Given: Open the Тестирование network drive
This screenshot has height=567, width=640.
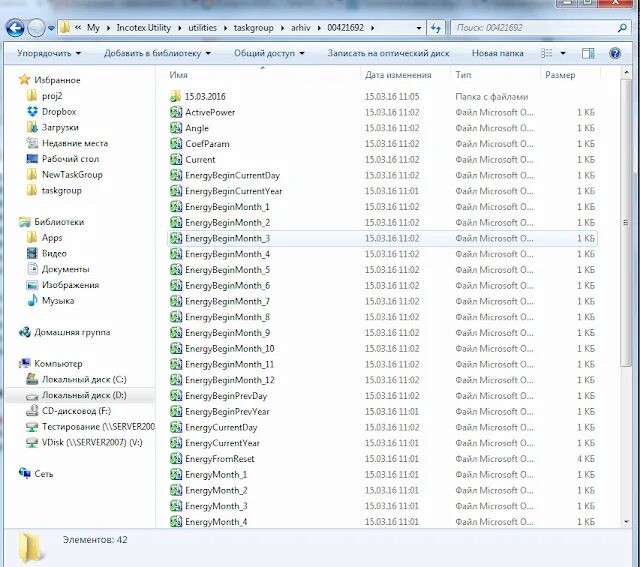Looking at the screenshot, I should click(98, 427).
